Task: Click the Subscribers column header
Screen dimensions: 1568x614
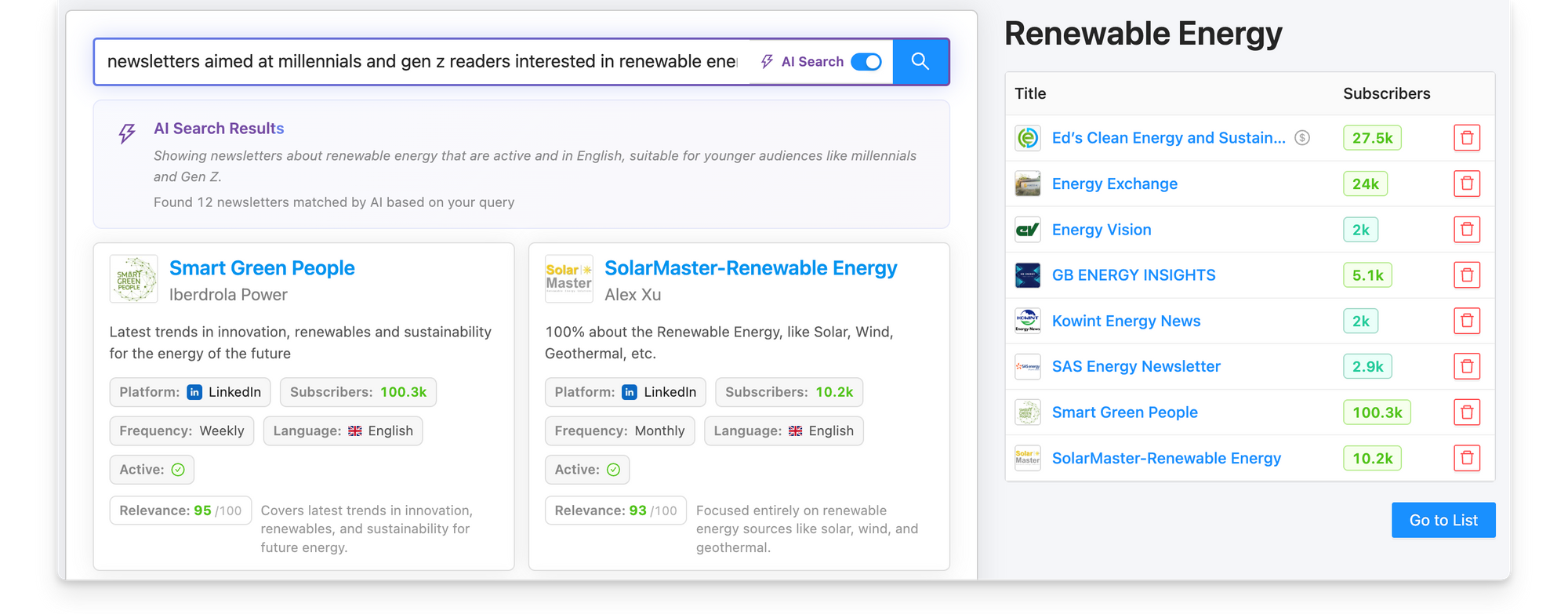Action: click(x=1386, y=93)
